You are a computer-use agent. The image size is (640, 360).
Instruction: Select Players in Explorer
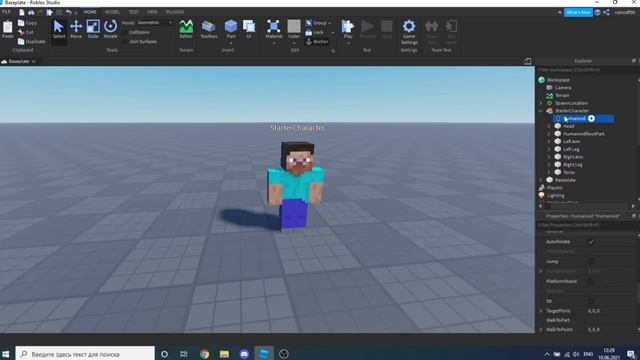coord(555,188)
